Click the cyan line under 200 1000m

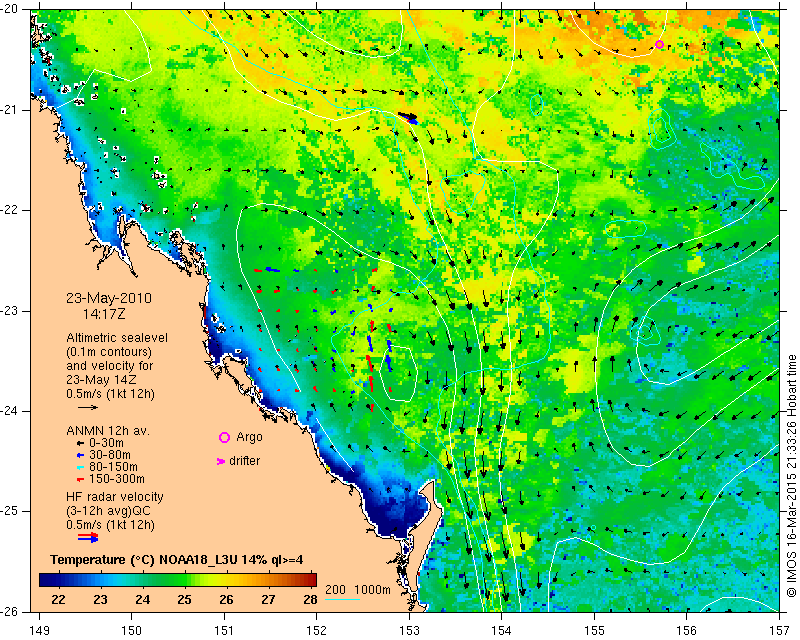(x=342, y=598)
